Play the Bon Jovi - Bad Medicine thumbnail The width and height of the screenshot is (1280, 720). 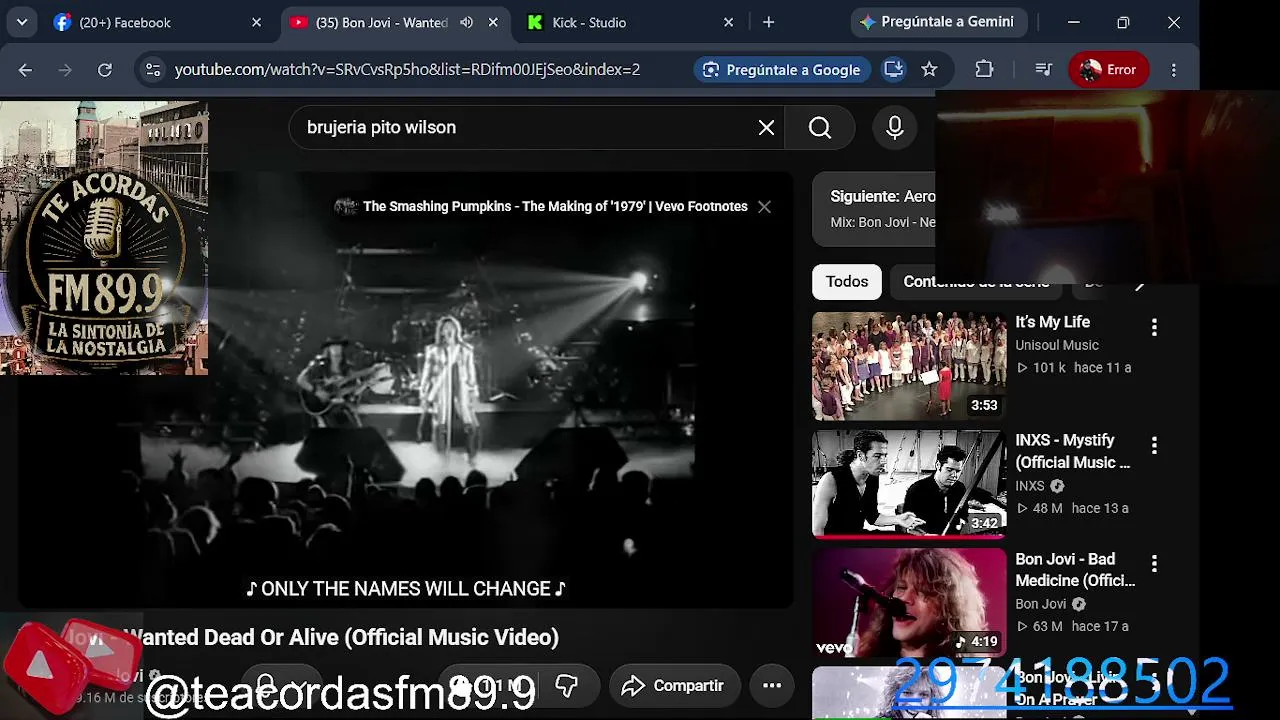pos(909,602)
